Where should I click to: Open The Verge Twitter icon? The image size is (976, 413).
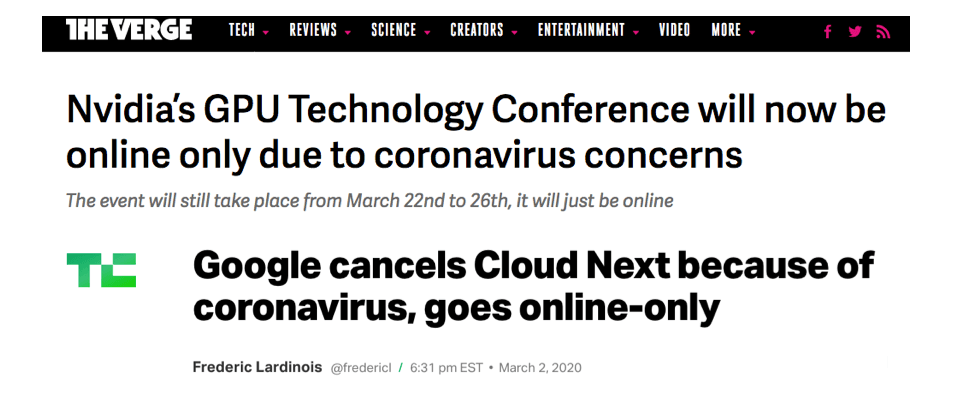[x=855, y=31]
